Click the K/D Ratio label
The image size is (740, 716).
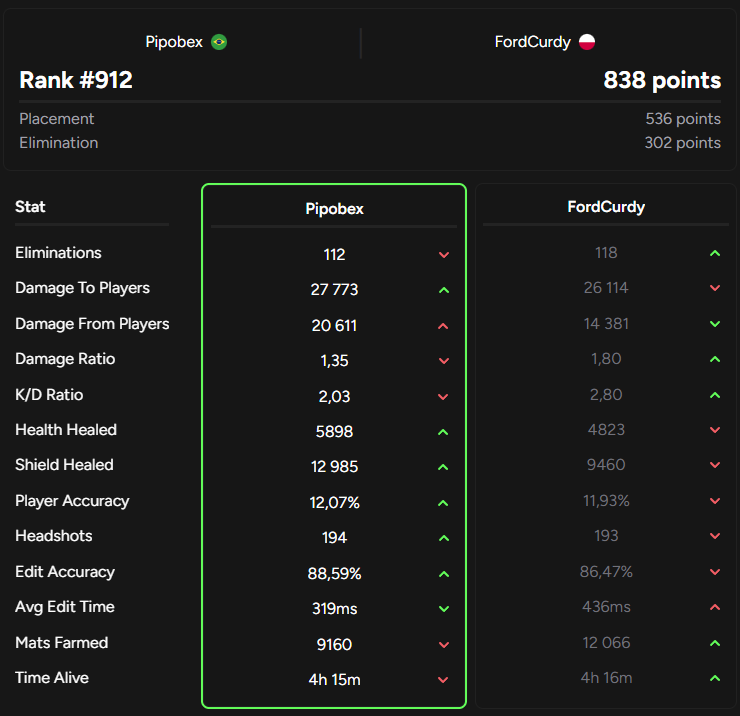pos(49,395)
